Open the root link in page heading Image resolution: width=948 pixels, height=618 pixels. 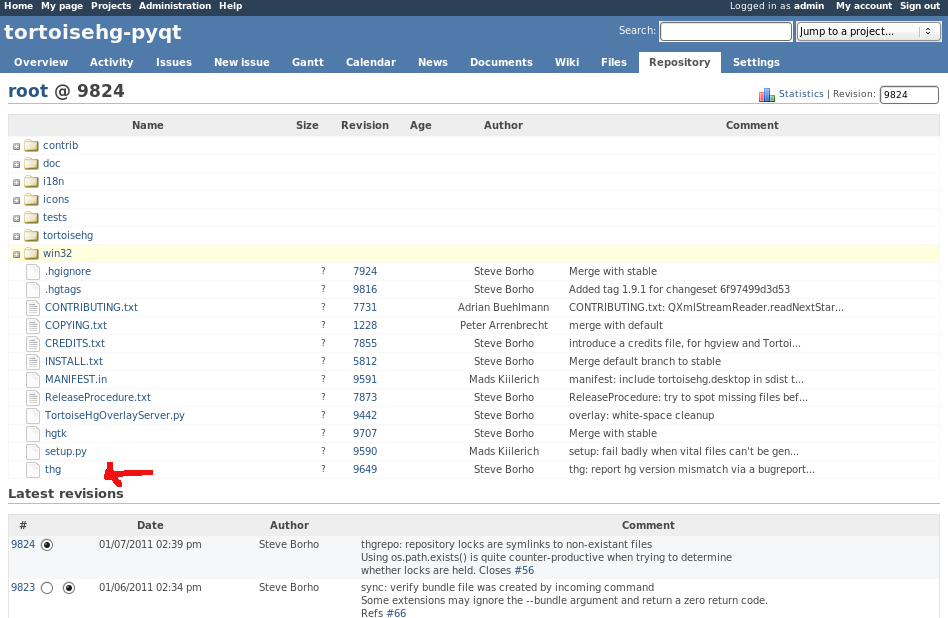click(x=28, y=91)
